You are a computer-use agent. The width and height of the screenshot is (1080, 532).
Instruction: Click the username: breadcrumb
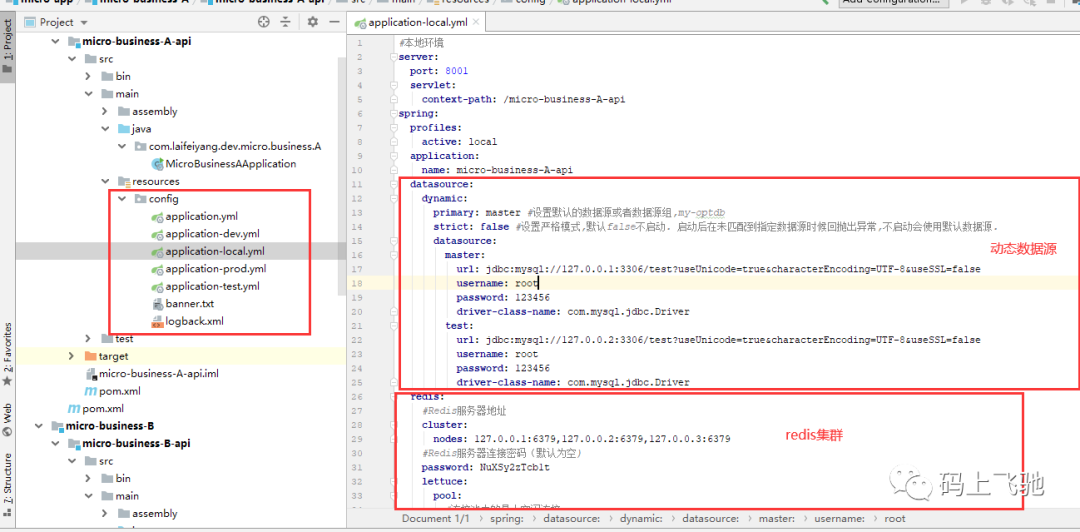(x=839, y=518)
